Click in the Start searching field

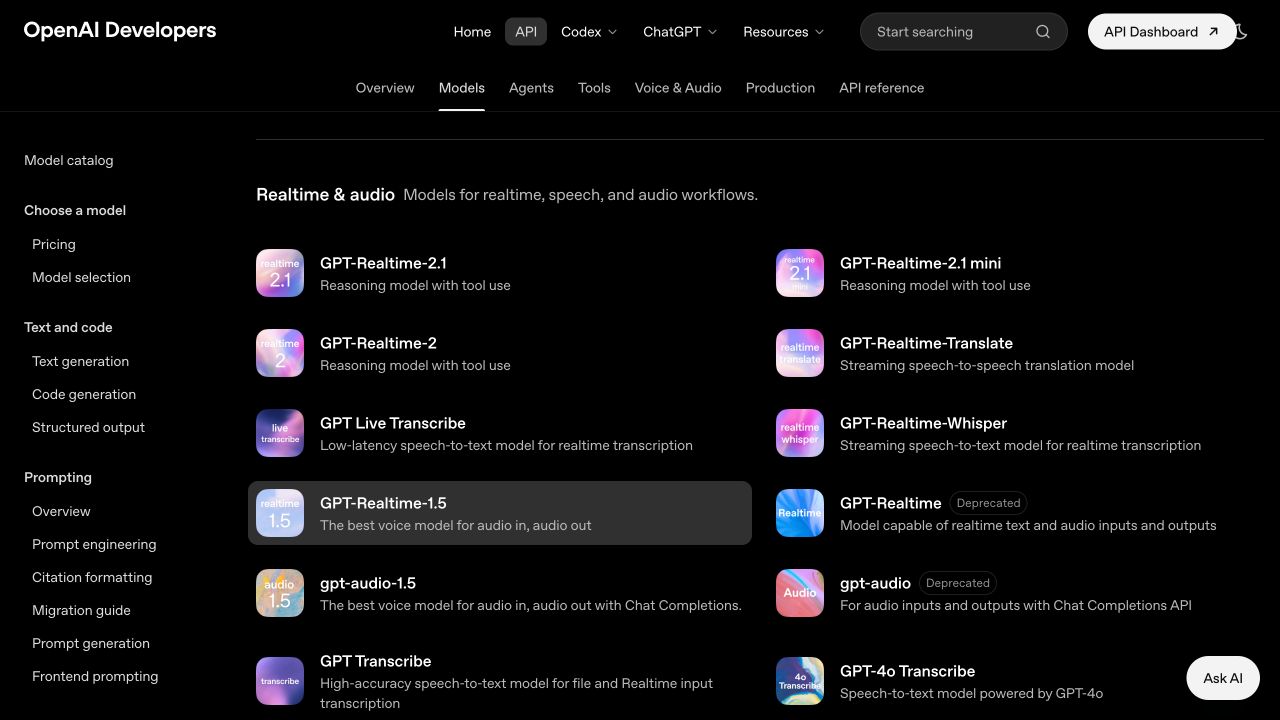pyautogui.click(x=964, y=32)
